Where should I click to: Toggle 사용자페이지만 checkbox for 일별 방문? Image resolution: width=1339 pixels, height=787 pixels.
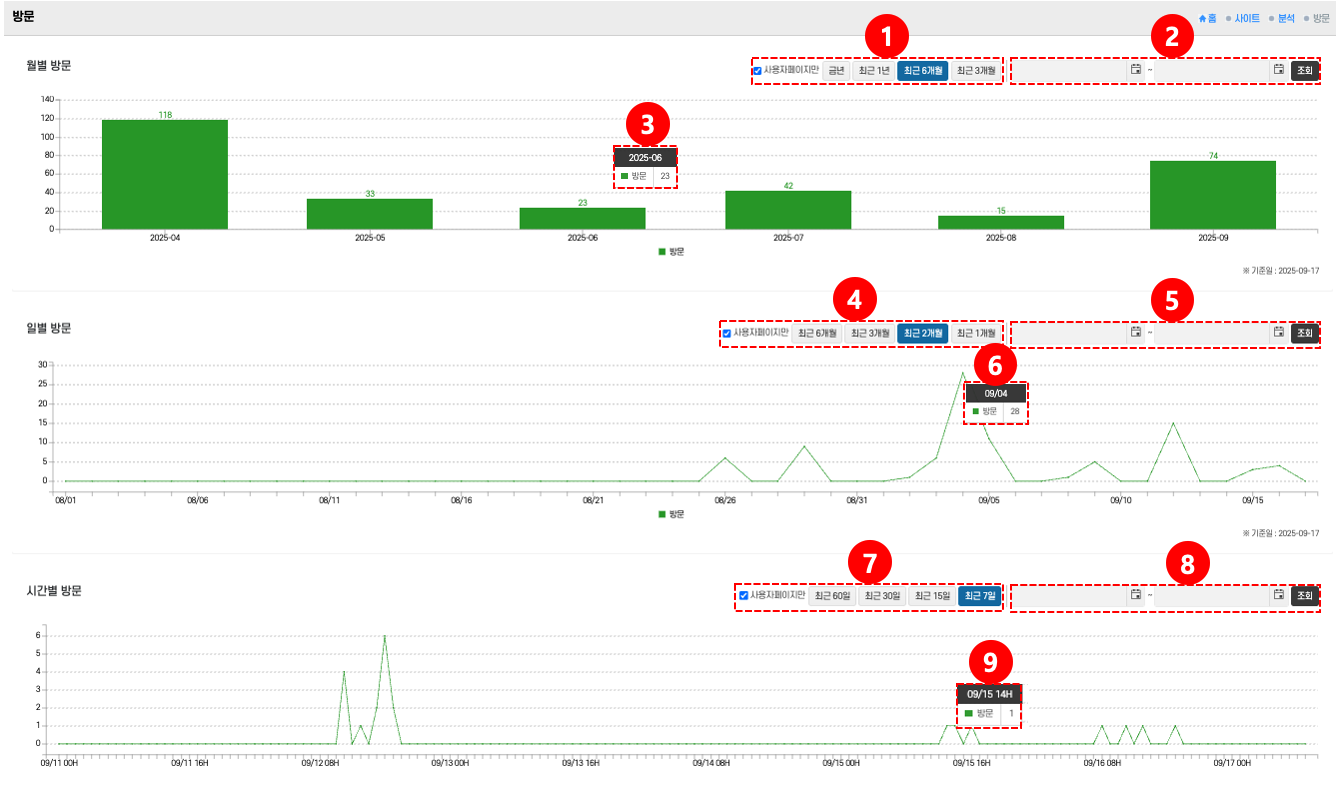tap(727, 333)
